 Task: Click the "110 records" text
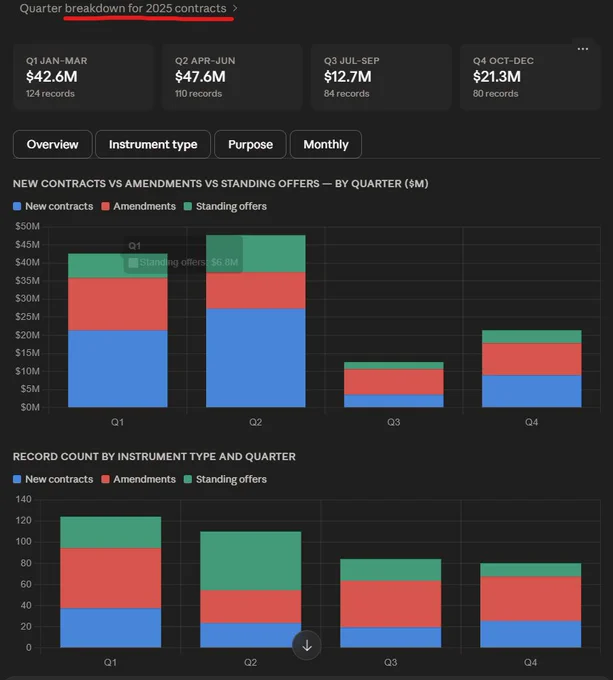click(199, 94)
